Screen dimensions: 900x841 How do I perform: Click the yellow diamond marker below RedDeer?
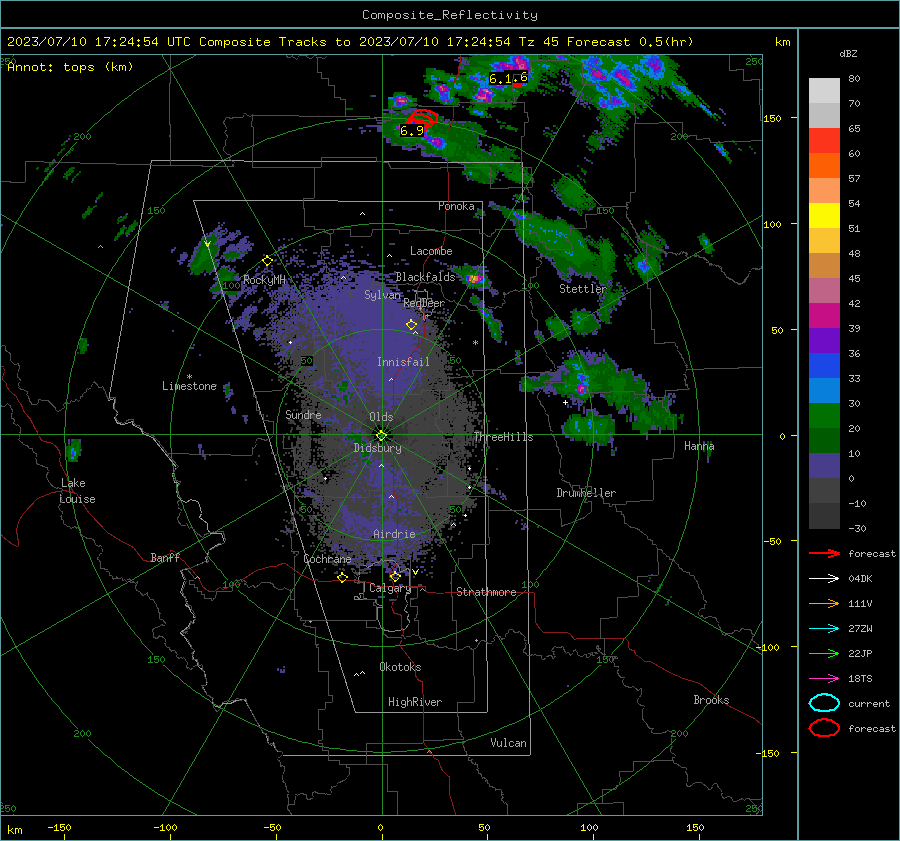click(412, 324)
